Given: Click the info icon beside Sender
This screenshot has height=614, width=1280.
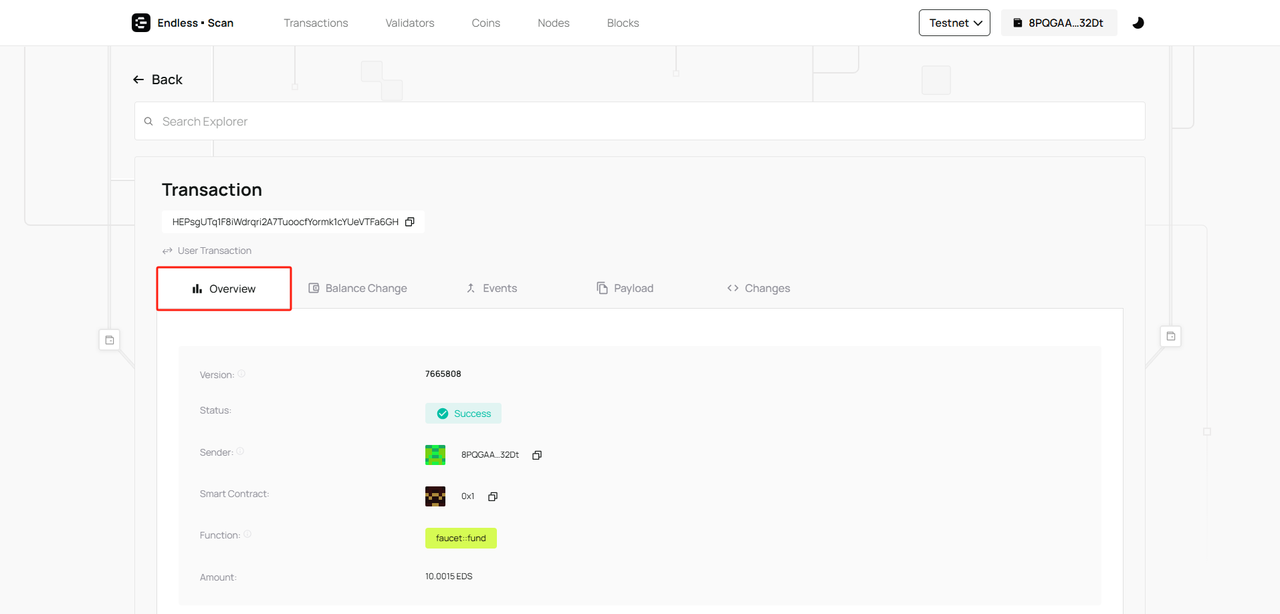Looking at the screenshot, I should 240,452.
